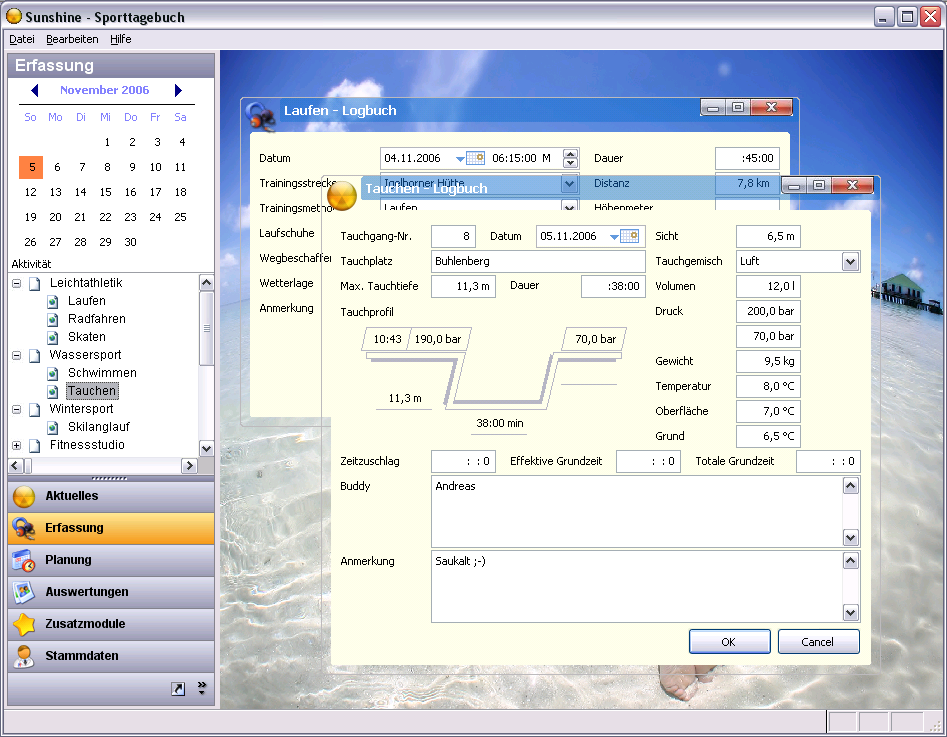Screen dimensions: 947x737
Task: Click the Tauchplatz input field
Action: tap(538, 261)
